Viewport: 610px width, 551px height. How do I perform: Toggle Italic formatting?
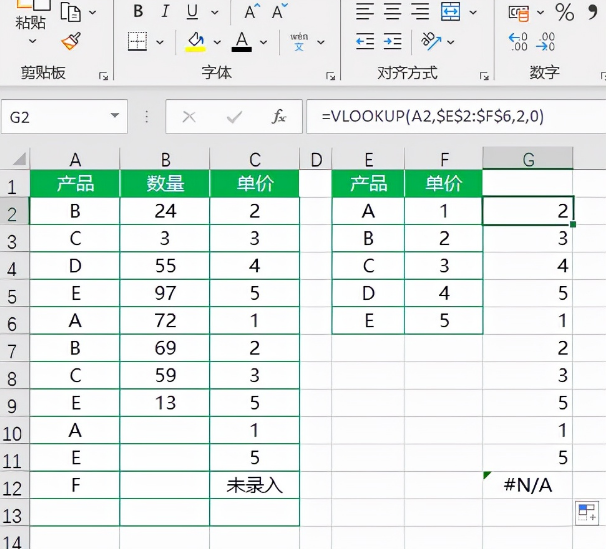165,11
